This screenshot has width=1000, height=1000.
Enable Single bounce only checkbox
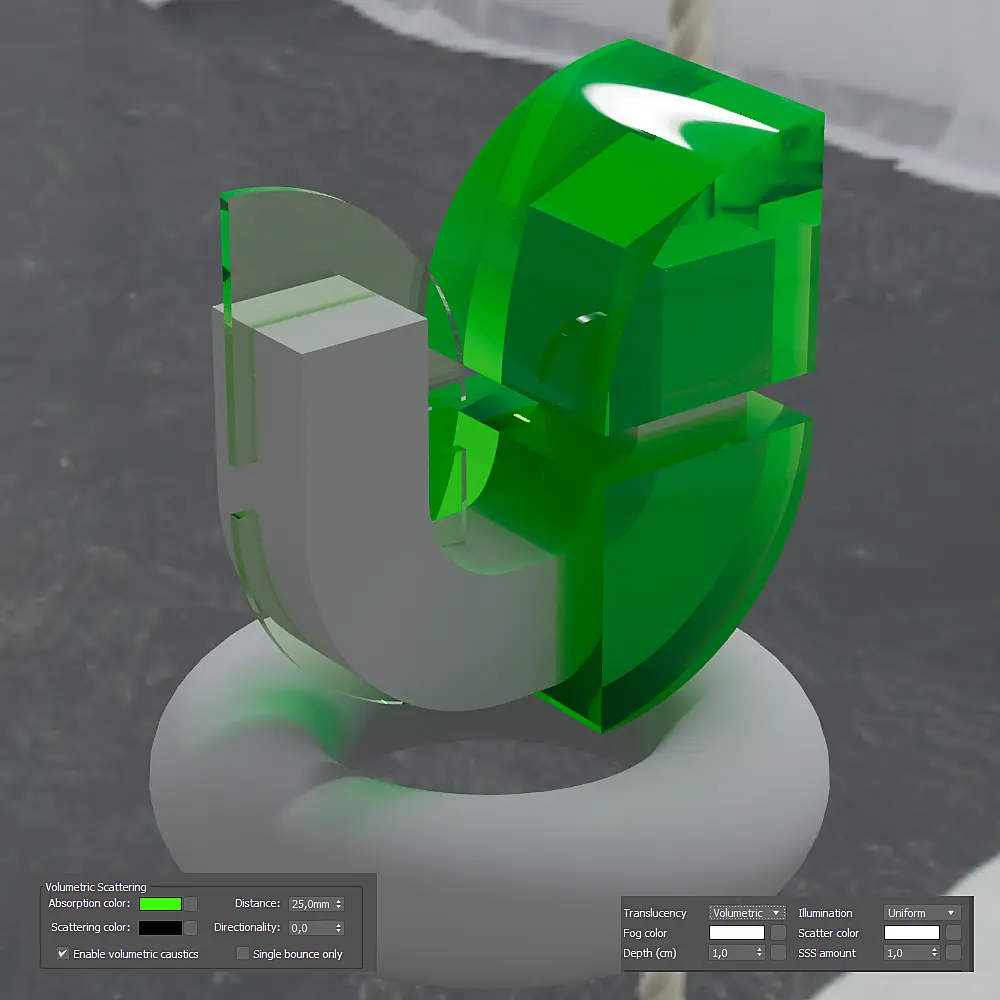pos(242,953)
